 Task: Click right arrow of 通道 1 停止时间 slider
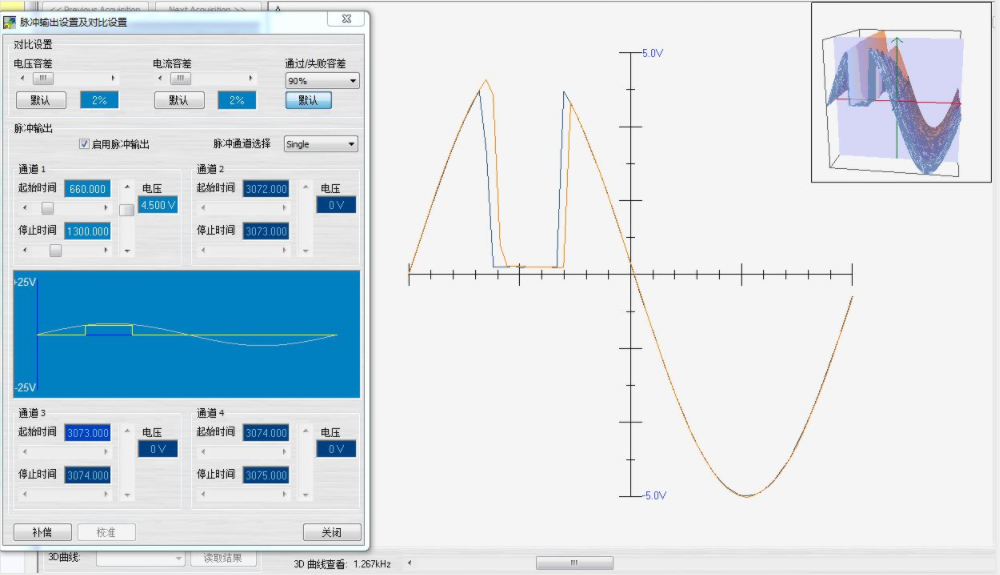point(106,251)
